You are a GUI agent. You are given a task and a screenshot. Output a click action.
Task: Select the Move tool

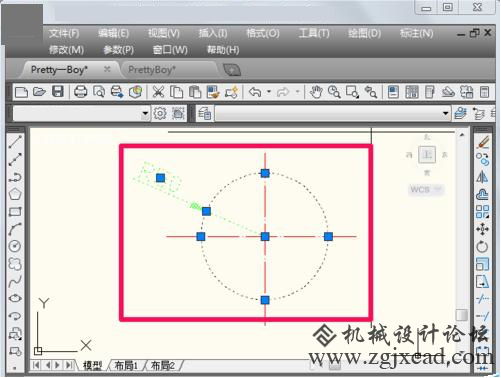click(483, 229)
